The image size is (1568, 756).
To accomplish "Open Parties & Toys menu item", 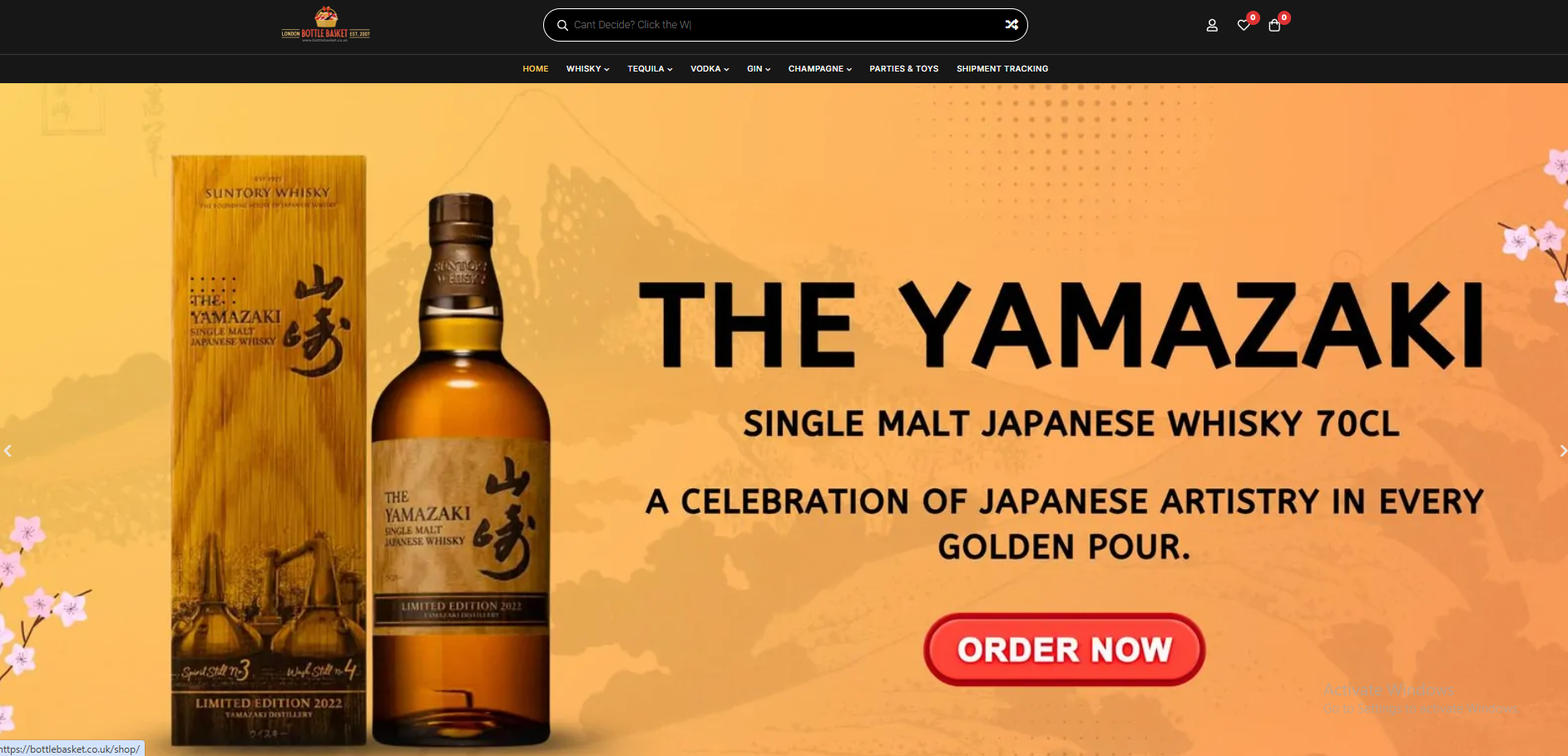I will tap(903, 69).
